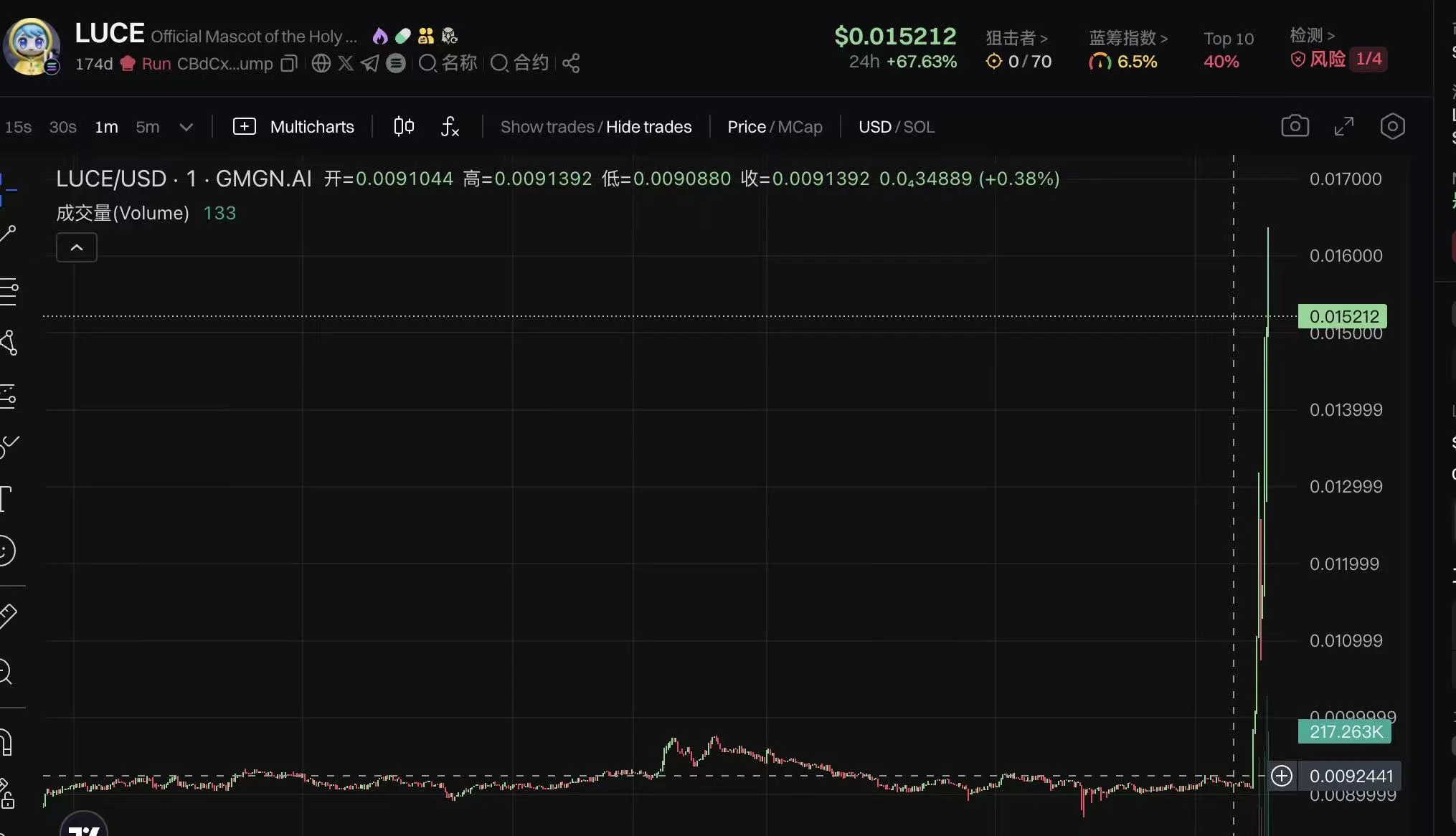Open the Telegram link icon
The height and width of the screenshot is (836, 1456).
coord(369,64)
